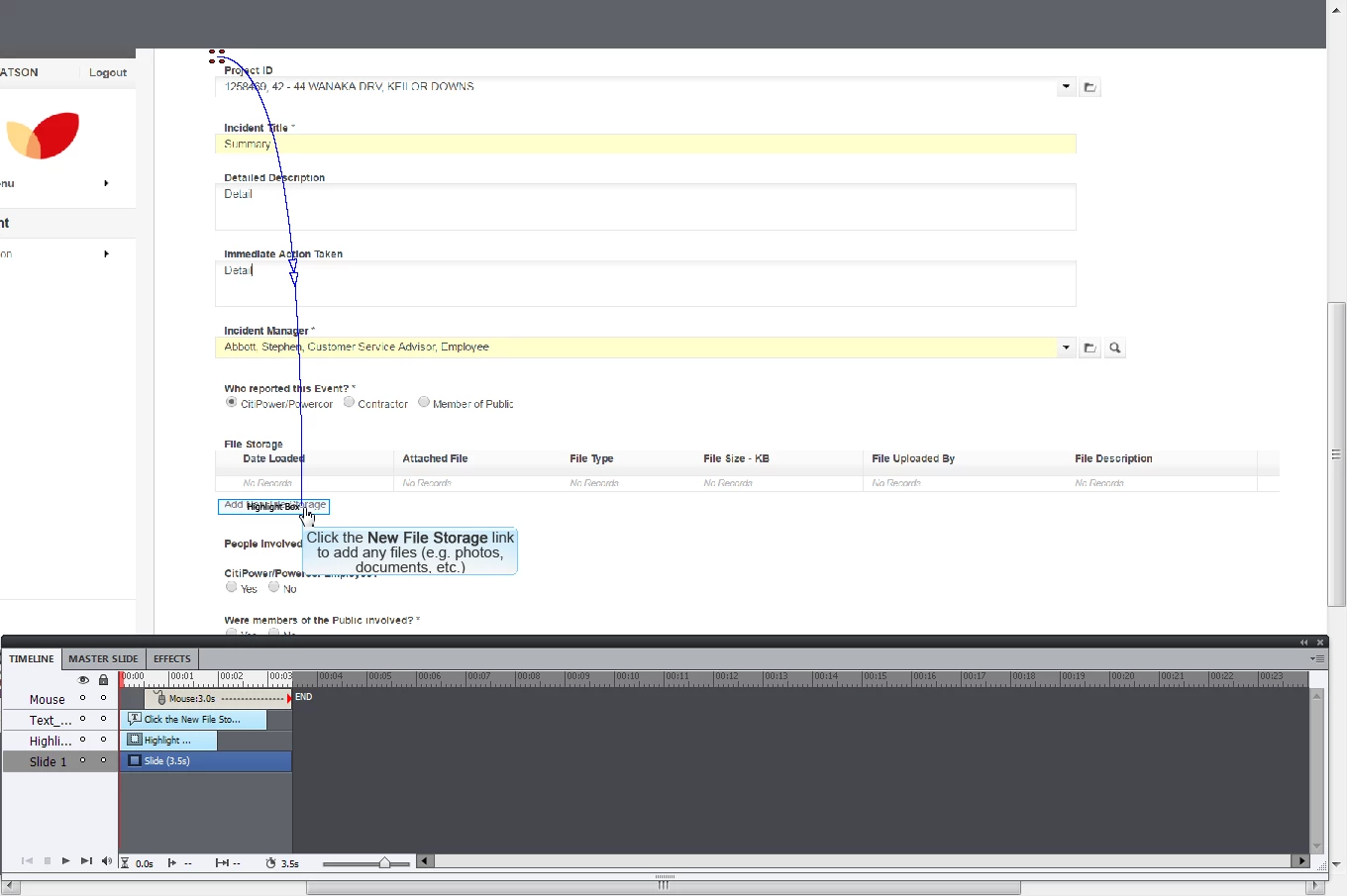Viewport: 1347px width, 896px height.
Task: Click in the Detailed Description text area
Action: click(646, 207)
